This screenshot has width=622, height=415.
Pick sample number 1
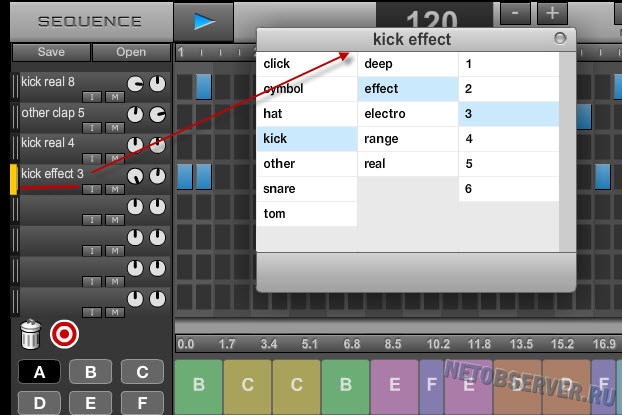509,64
